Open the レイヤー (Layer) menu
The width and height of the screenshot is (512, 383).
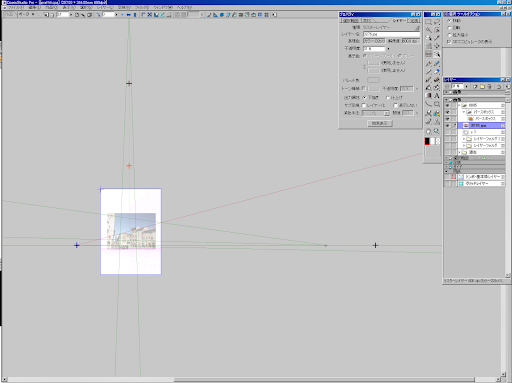[105, 7]
